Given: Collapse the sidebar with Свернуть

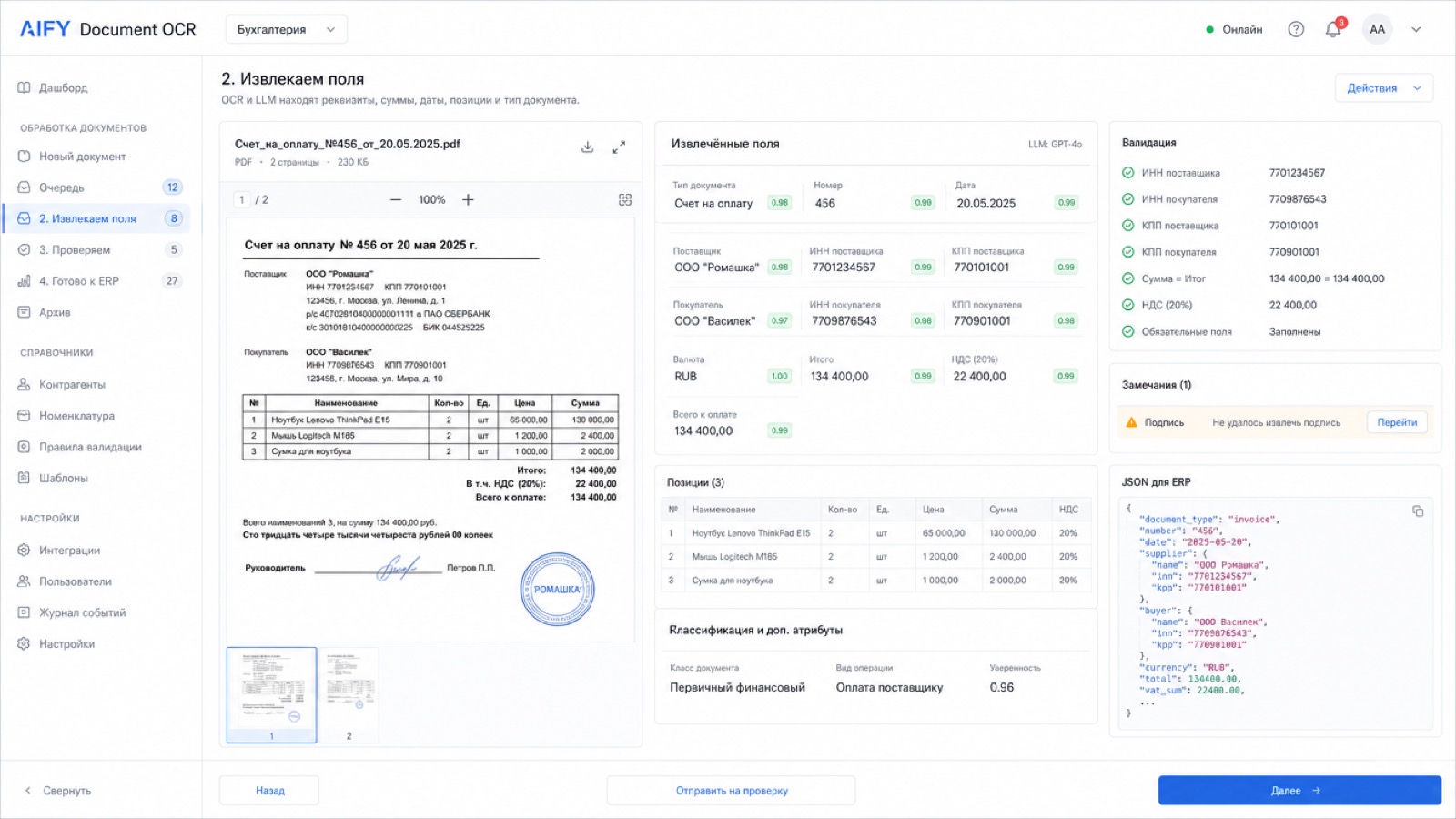Looking at the screenshot, I should point(58,791).
